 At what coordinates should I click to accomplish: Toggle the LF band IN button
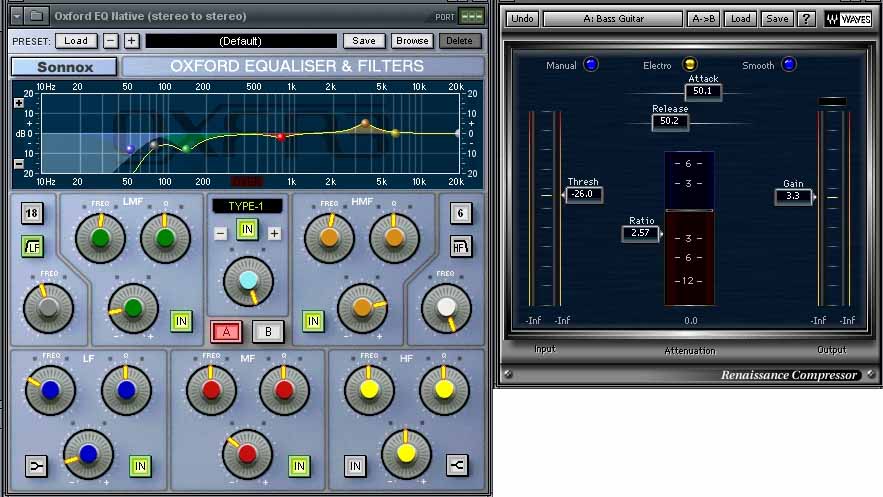(x=140, y=466)
